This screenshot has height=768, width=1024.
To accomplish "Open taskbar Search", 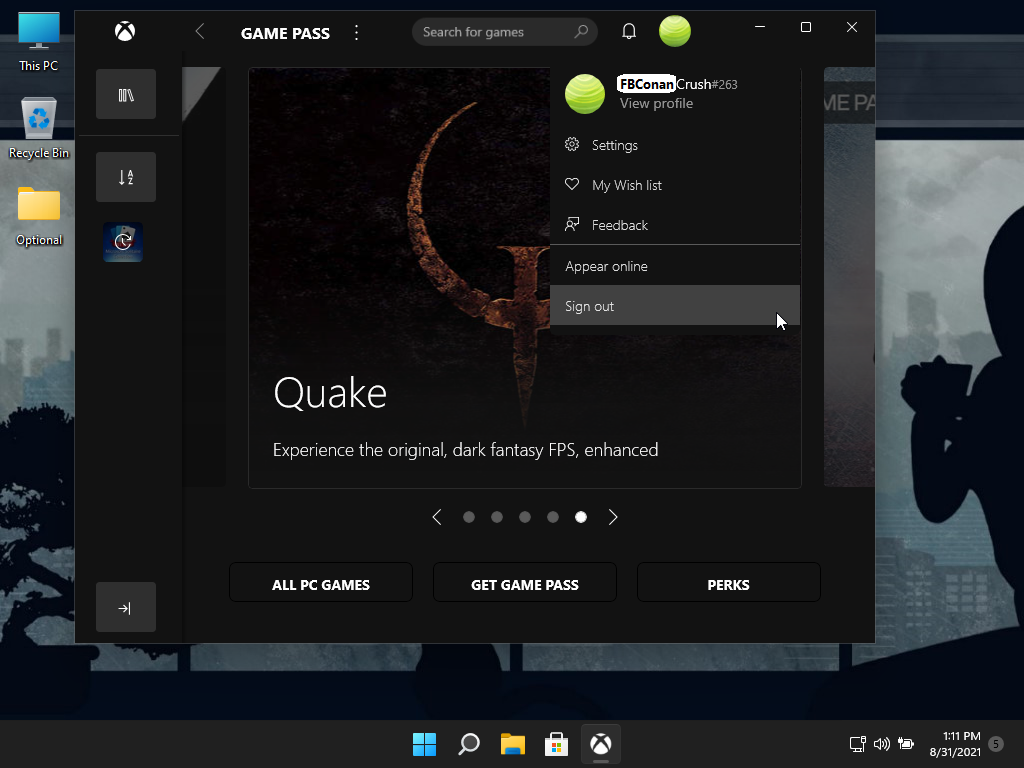I will 469,744.
